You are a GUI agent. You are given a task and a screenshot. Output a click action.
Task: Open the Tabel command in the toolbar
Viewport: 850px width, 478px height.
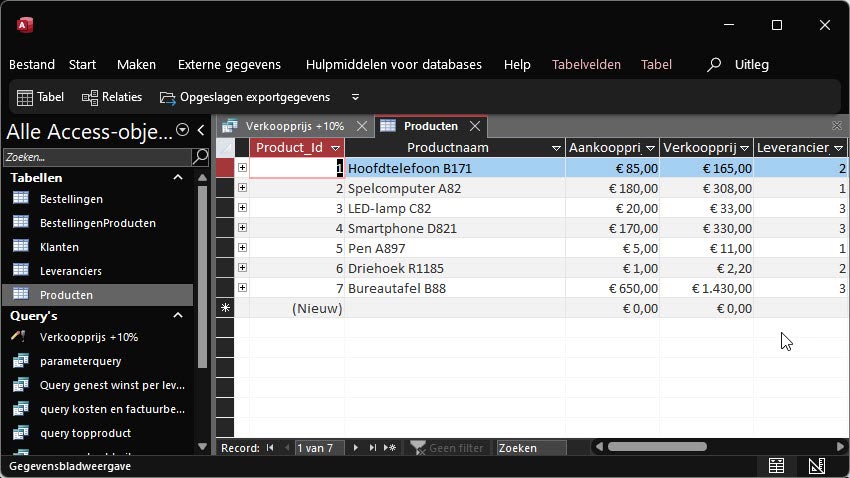click(41, 97)
